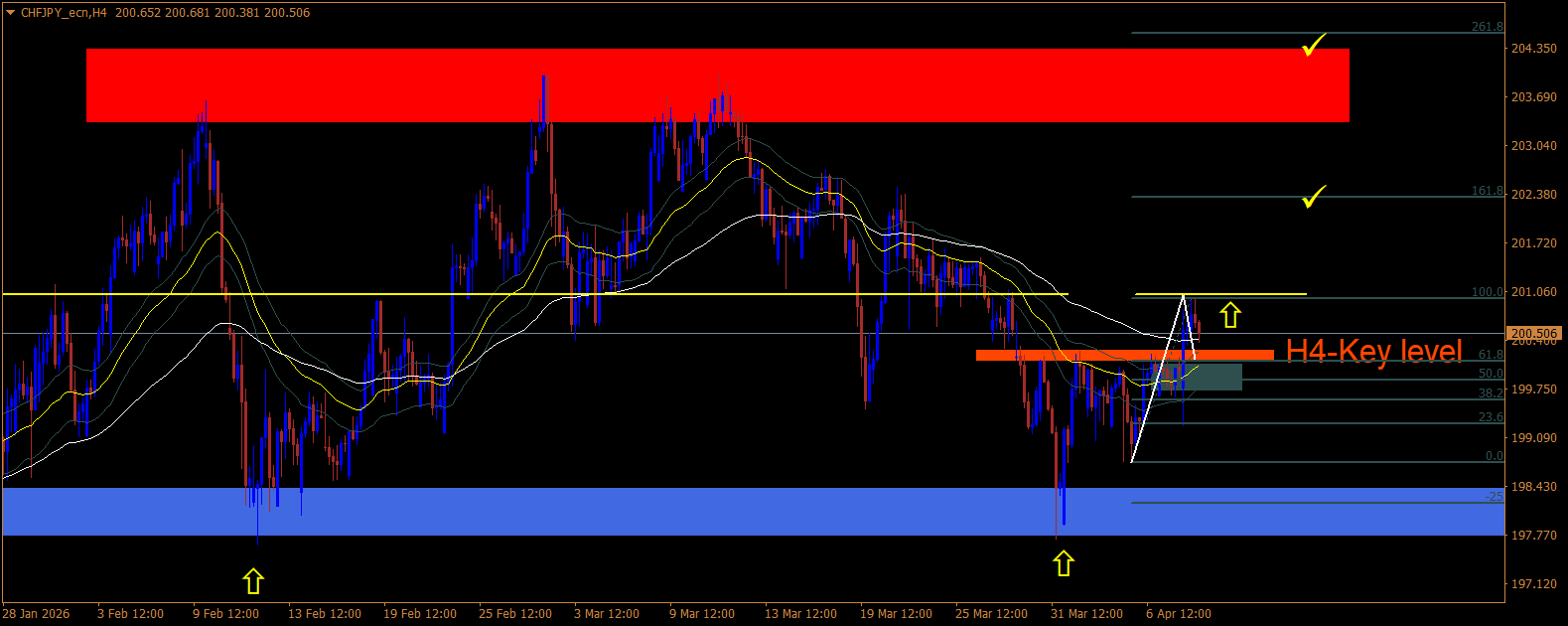Click the 203.040 price scale label
The width and height of the screenshot is (1568, 626).
pyautogui.click(x=1534, y=145)
